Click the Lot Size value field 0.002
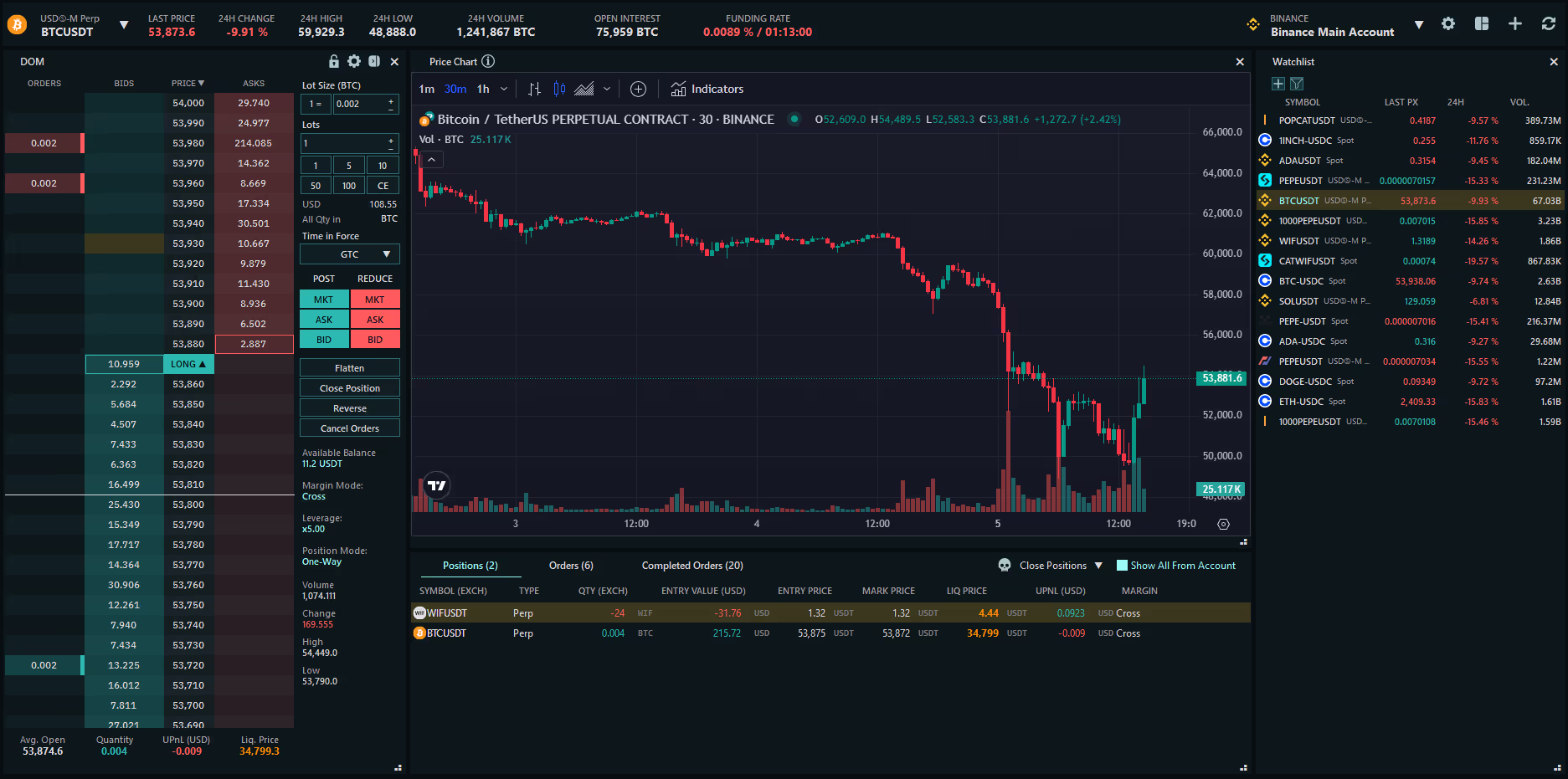This screenshot has width=1568, height=779. coord(360,104)
